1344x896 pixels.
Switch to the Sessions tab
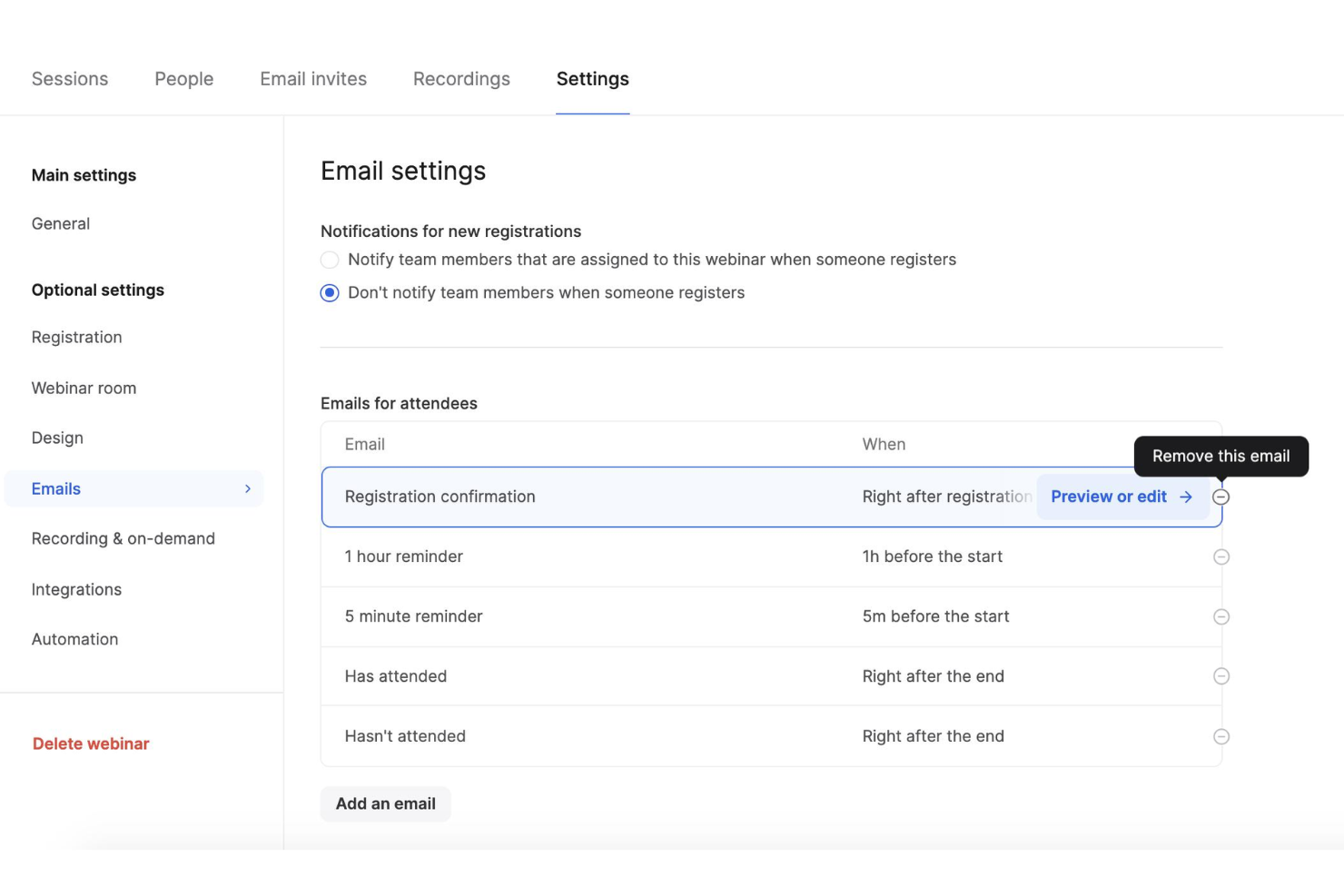pyautogui.click(x=70, y=79)
